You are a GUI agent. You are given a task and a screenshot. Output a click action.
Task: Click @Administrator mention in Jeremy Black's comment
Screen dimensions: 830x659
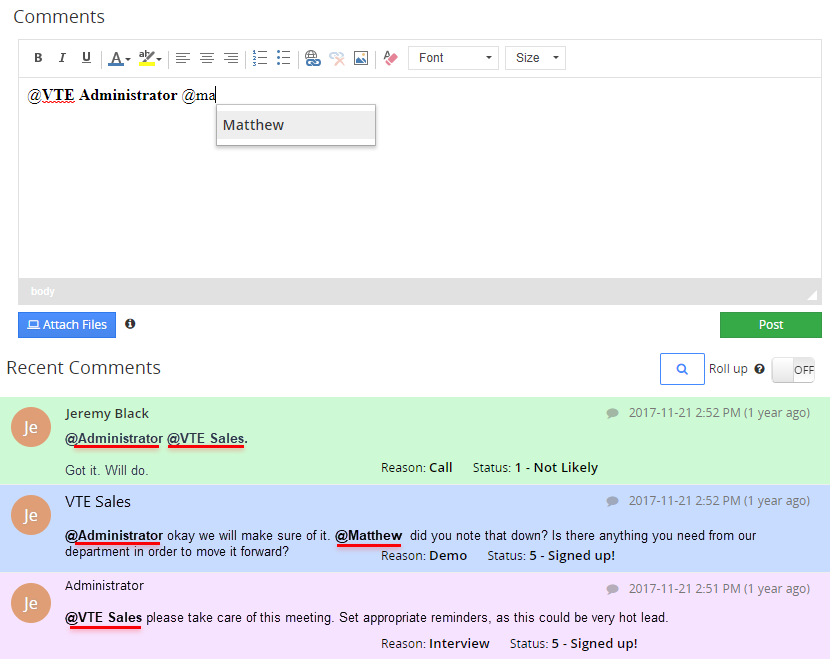[x=114, y=439]
